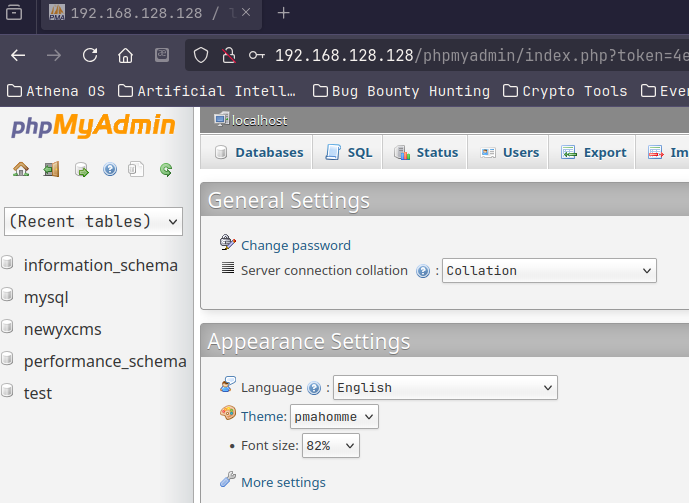Expand the Language dropdown set to English
This screenshot has width=689, height=503.
click(x=445, y=388)
